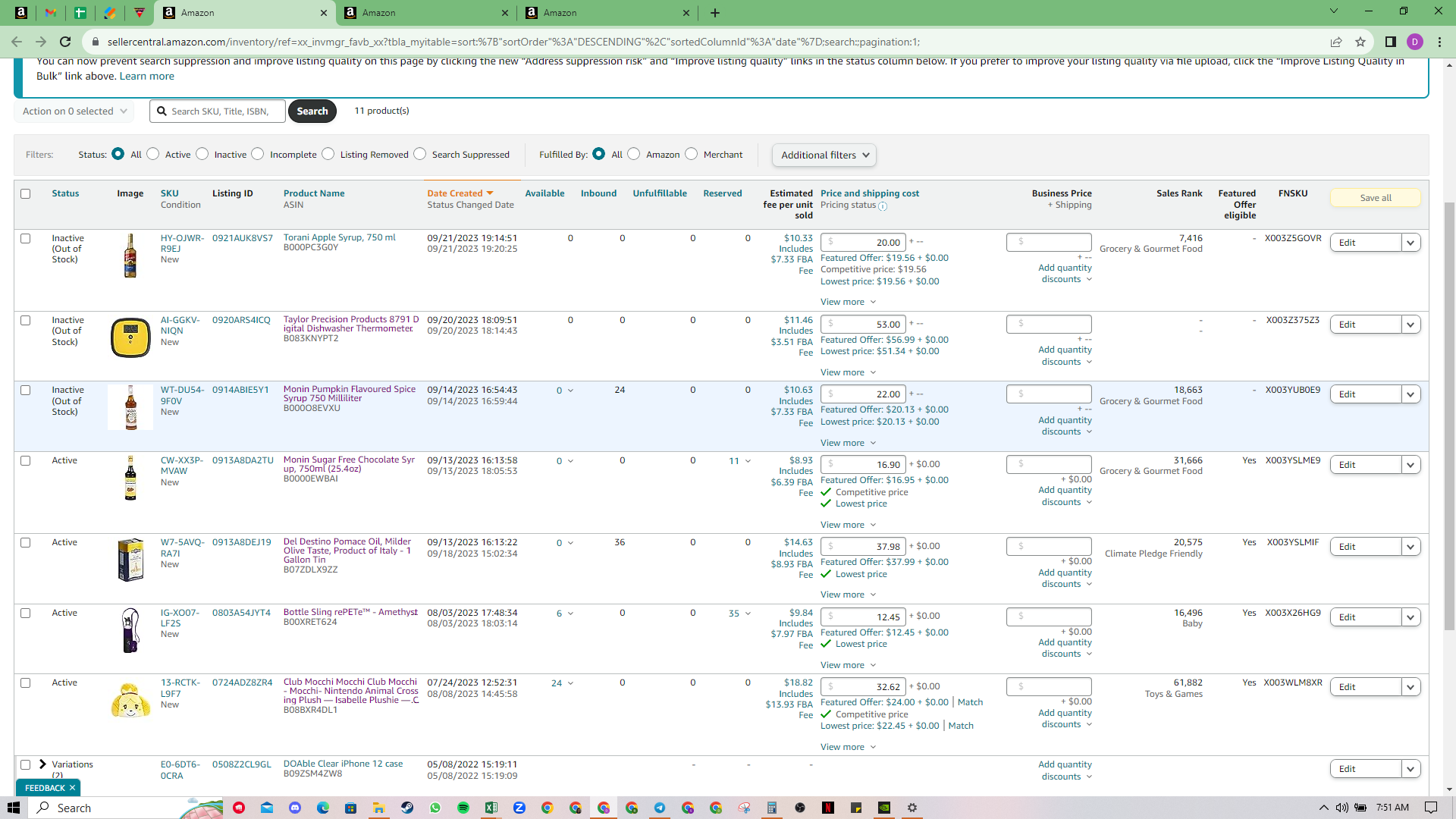The height and width of the screenshot is (819, 1456).
Task: Open Edit dropdown arrow for Del Destino Pomace Oil
Action: (x=1410, y=547)
